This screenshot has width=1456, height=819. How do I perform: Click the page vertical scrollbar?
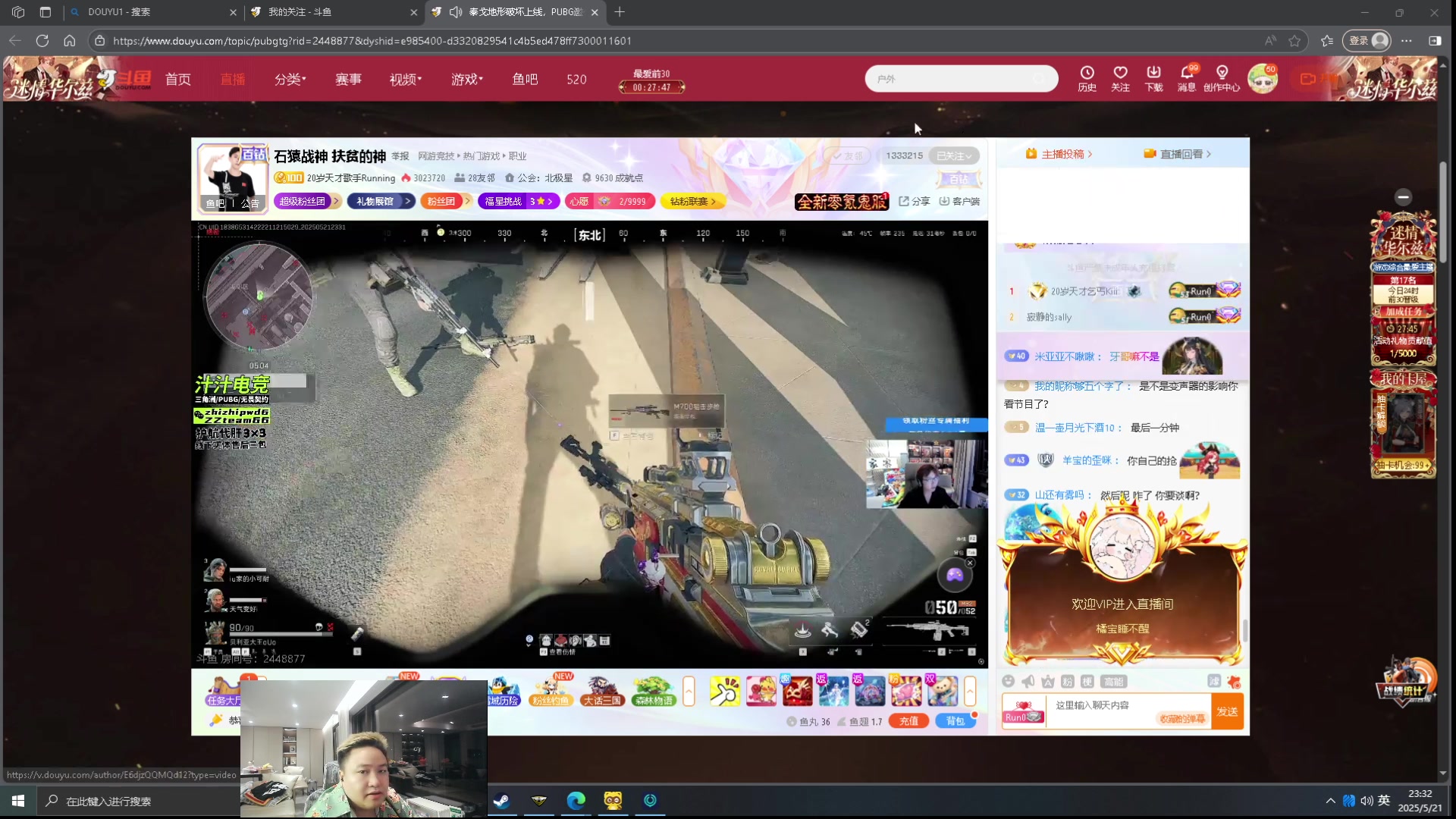(1442, 212)
